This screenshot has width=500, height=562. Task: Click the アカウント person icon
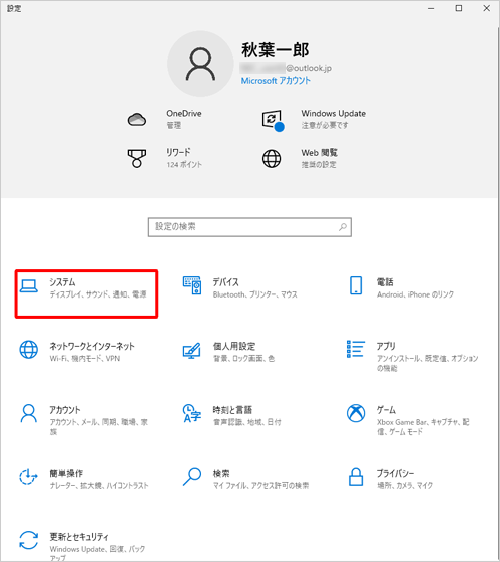coord(29,413)
